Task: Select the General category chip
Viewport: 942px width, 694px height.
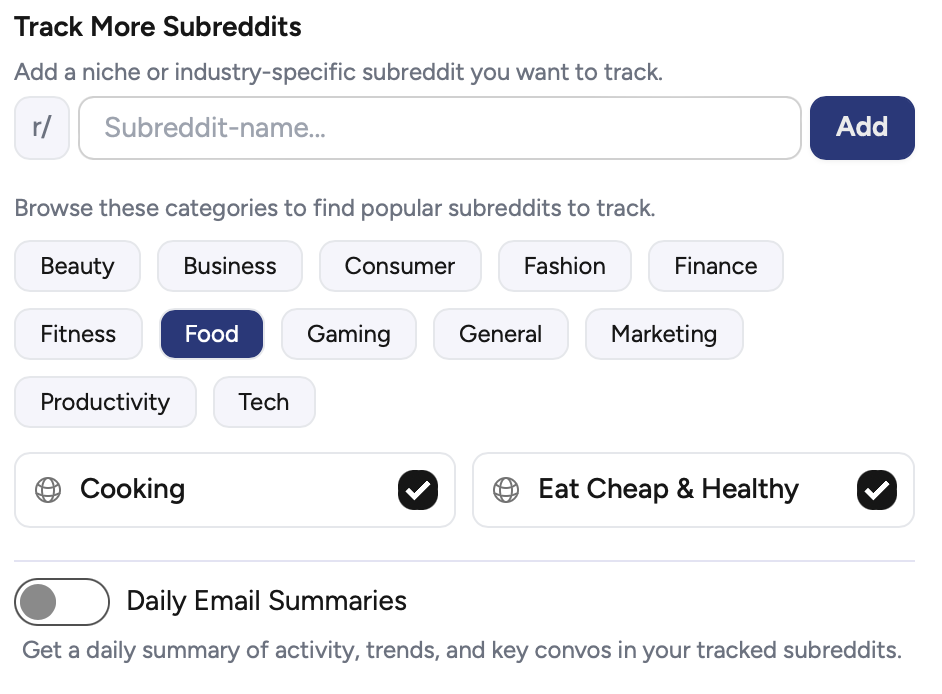Action: point(500,334)
